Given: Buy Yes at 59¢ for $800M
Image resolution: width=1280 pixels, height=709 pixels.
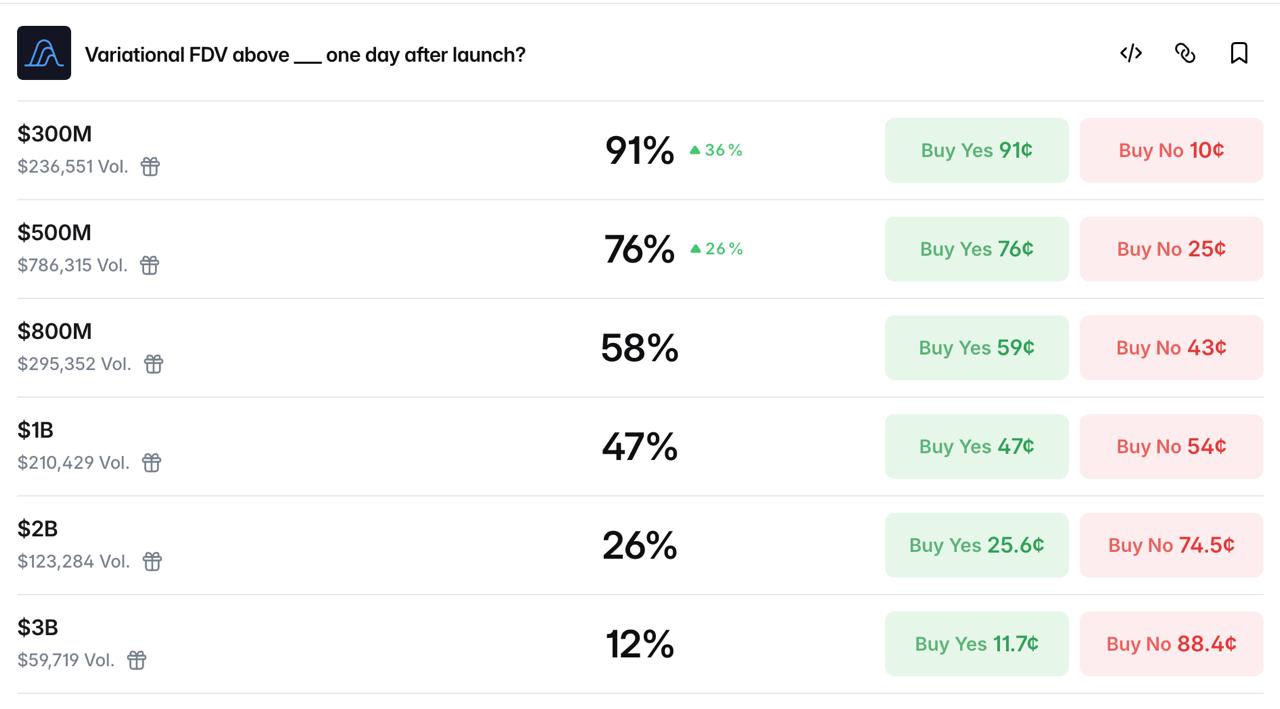Looking at the screenshot, I should (977, 348).
